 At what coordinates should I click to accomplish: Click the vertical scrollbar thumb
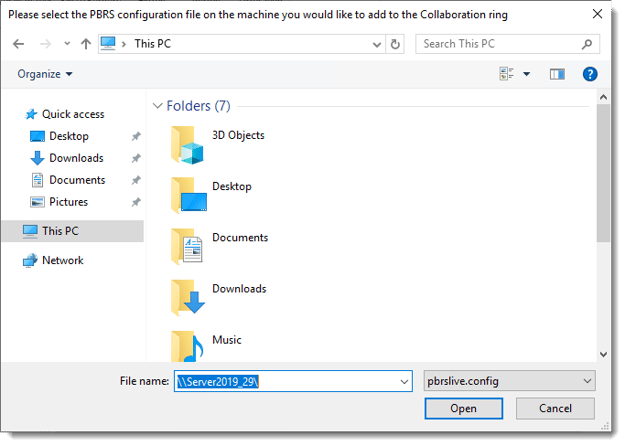click(603, 173)
